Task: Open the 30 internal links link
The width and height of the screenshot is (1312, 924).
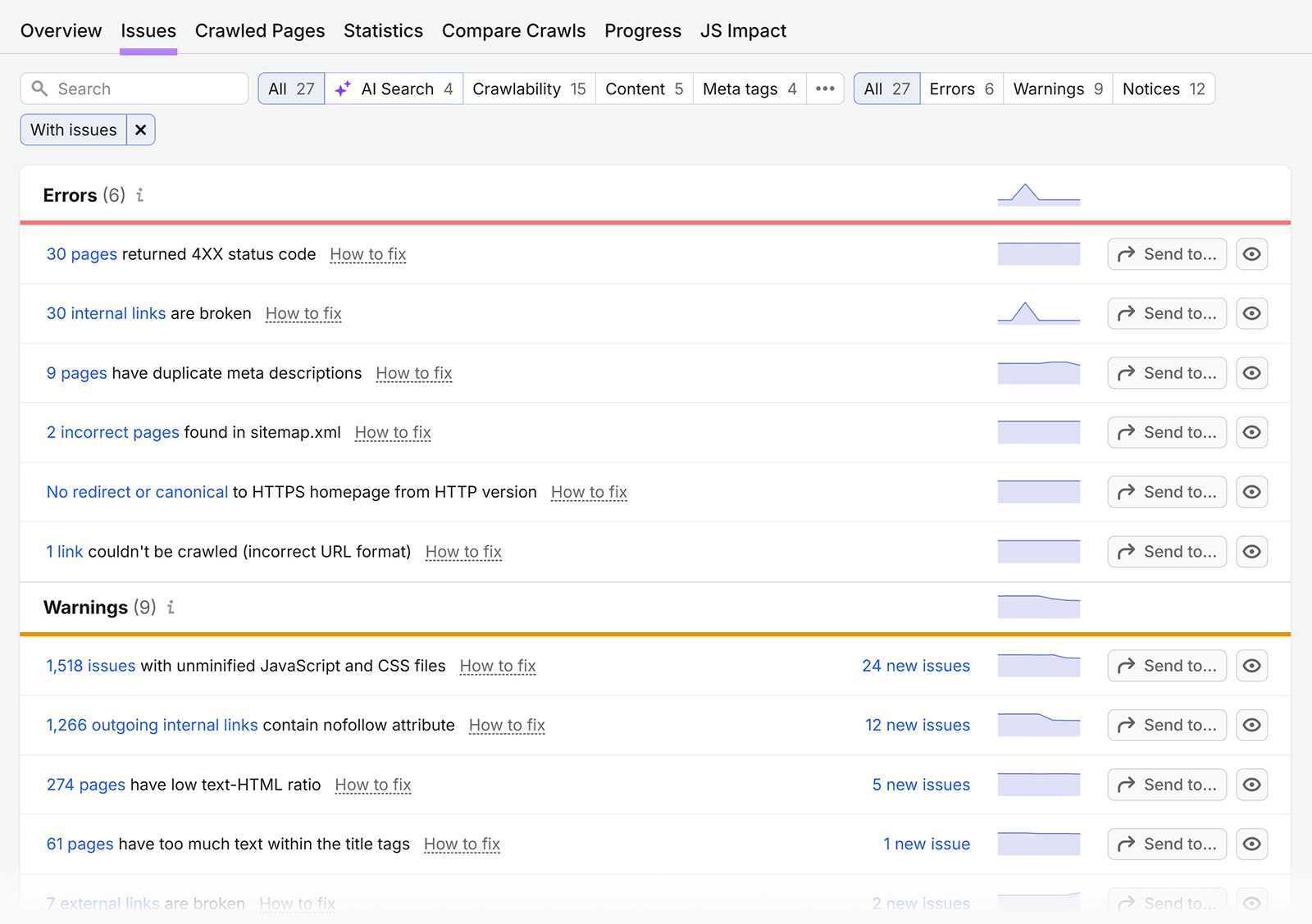Action: point(107,313)
